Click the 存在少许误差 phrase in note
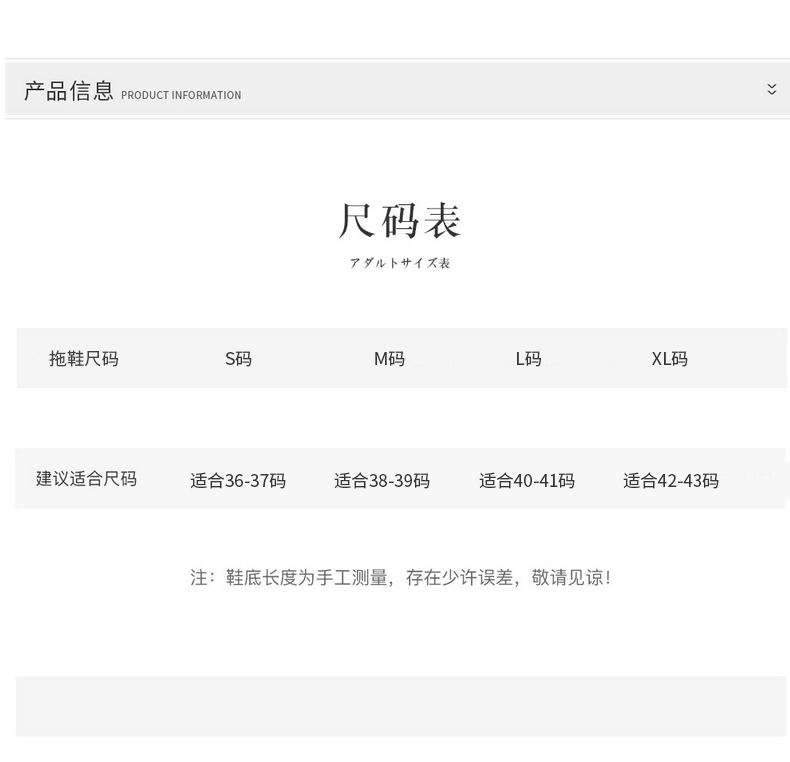790x762 pixels. point(459,578)
